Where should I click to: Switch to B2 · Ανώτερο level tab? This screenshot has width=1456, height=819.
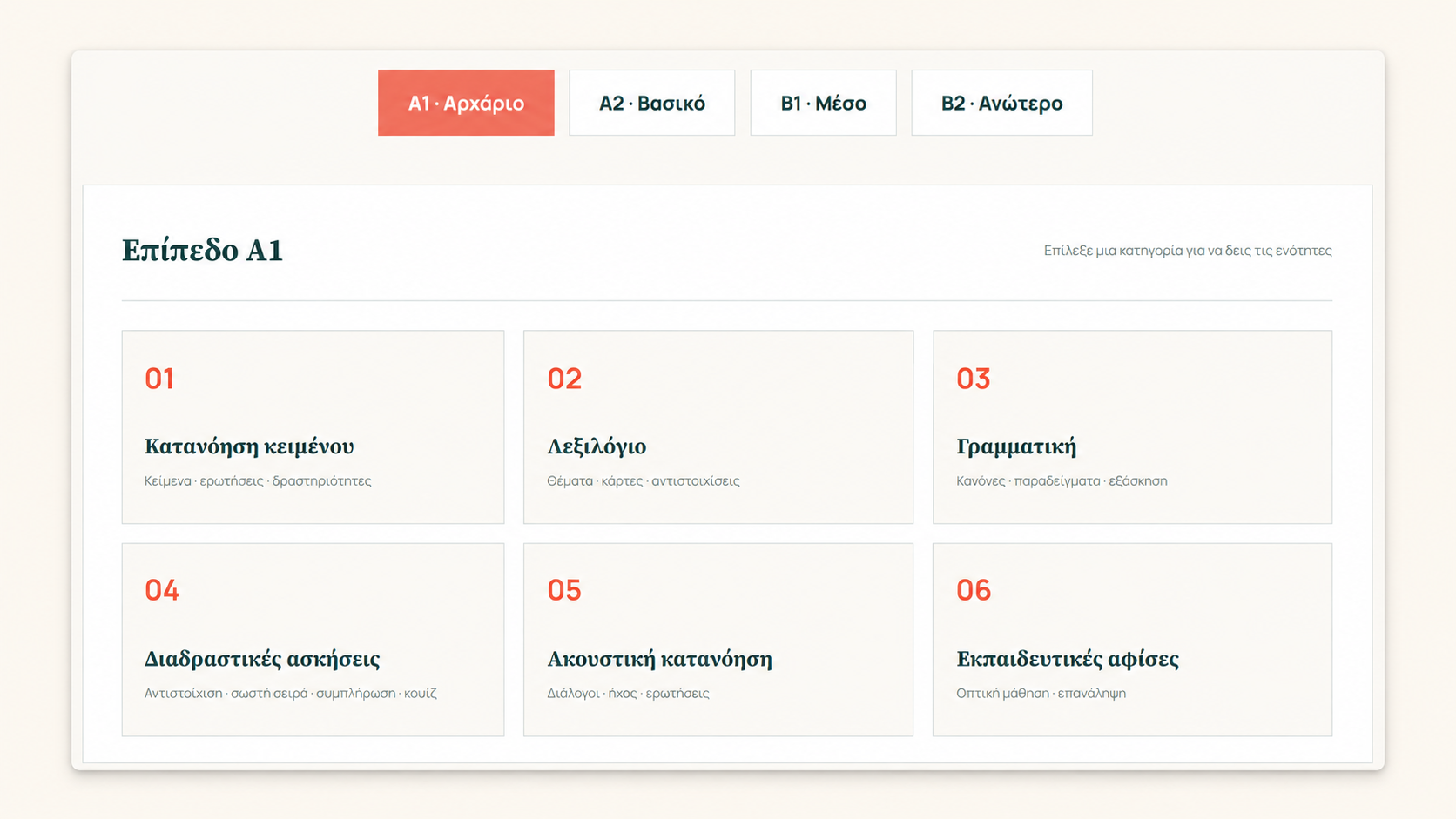(1002, 103)
